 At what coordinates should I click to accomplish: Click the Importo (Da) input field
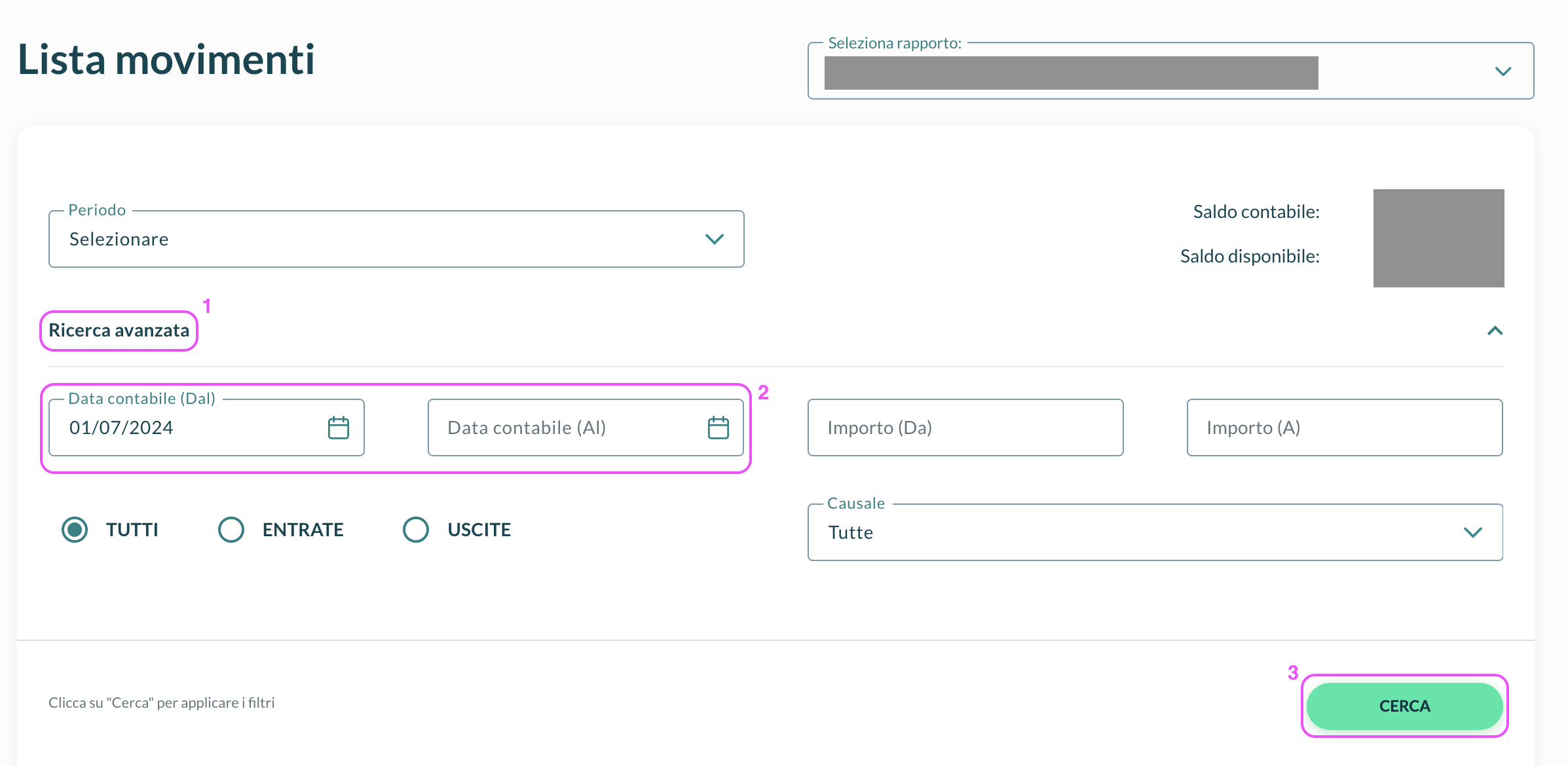tap(965, 428)
